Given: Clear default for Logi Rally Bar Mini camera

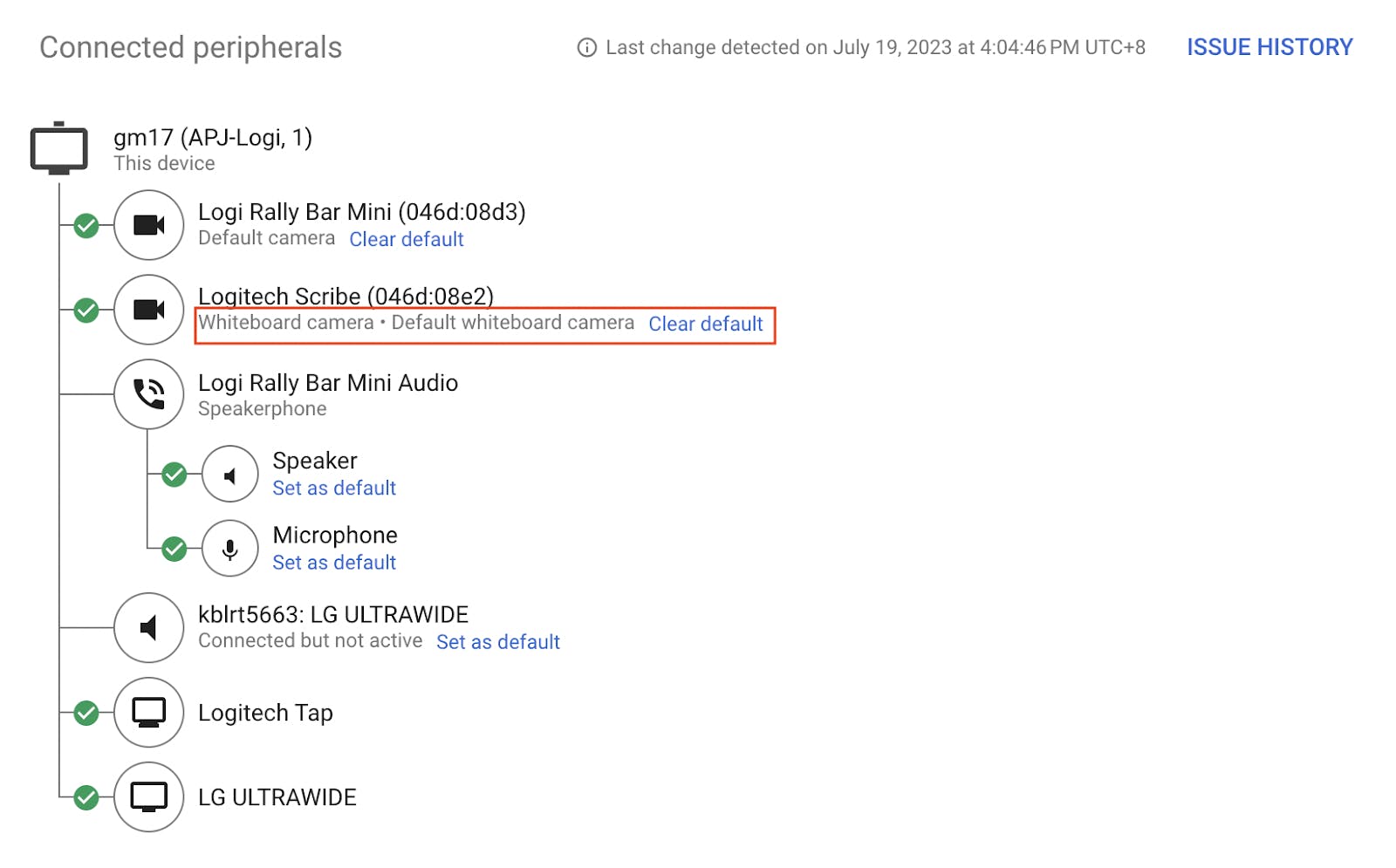Looking at the screenshot, I should 407,239.
